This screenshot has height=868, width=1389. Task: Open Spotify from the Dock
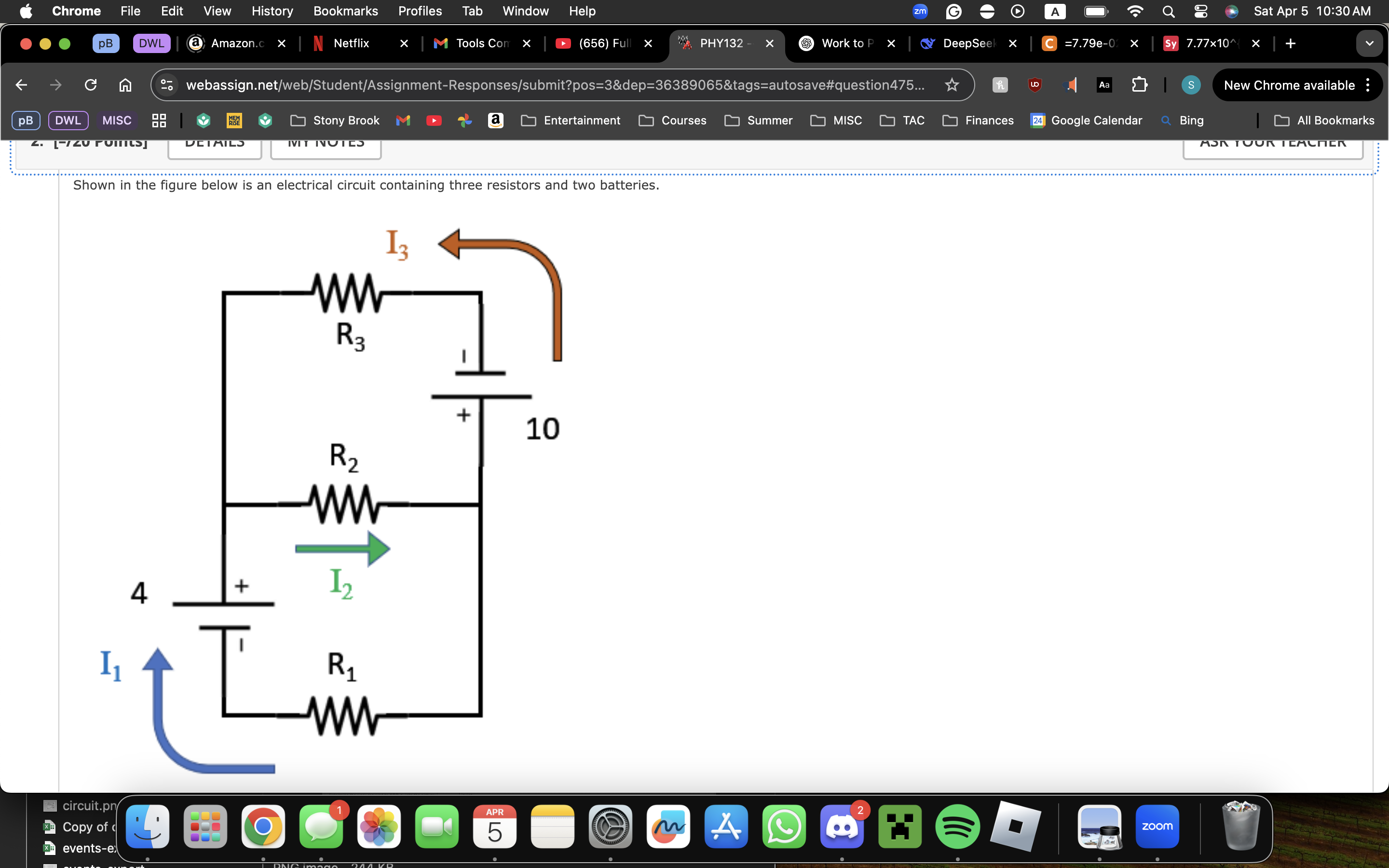pos(957,827)
